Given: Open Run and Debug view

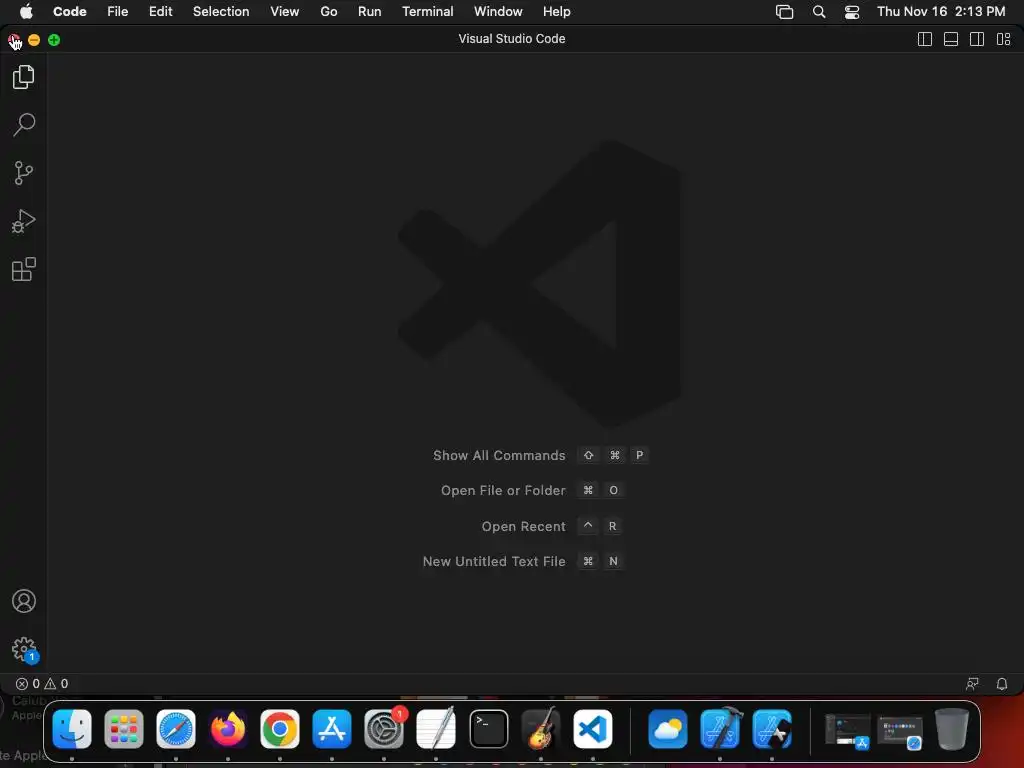Looking at the screenshot, I should 24,221.
